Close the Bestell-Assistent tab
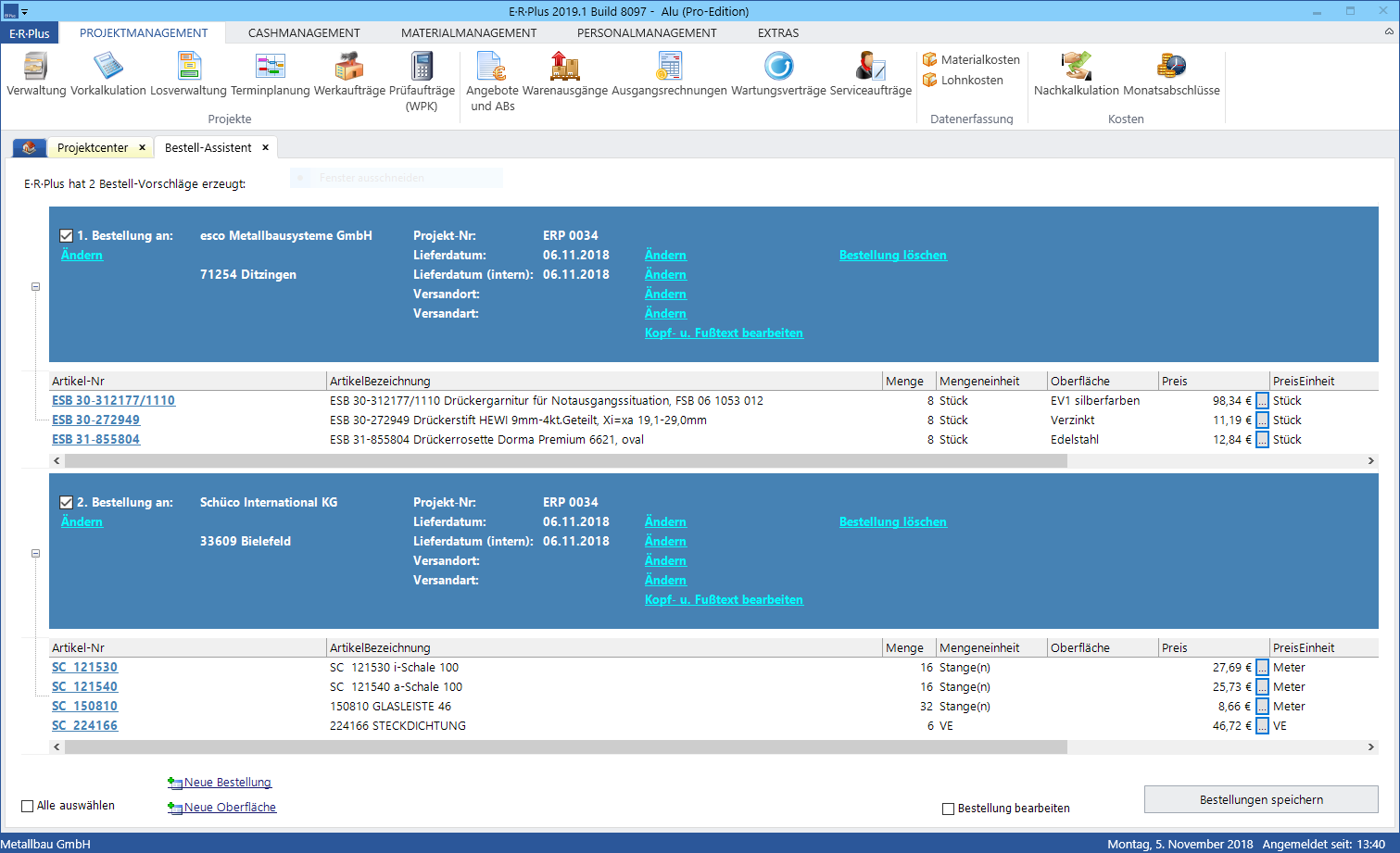This screenshot has width=1400, height=853. (265, 147)
